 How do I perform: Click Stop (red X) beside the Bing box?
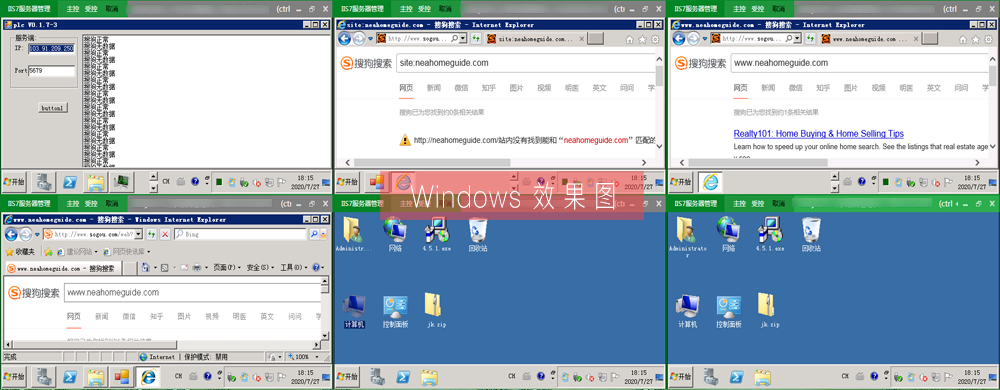pos(165,235)
